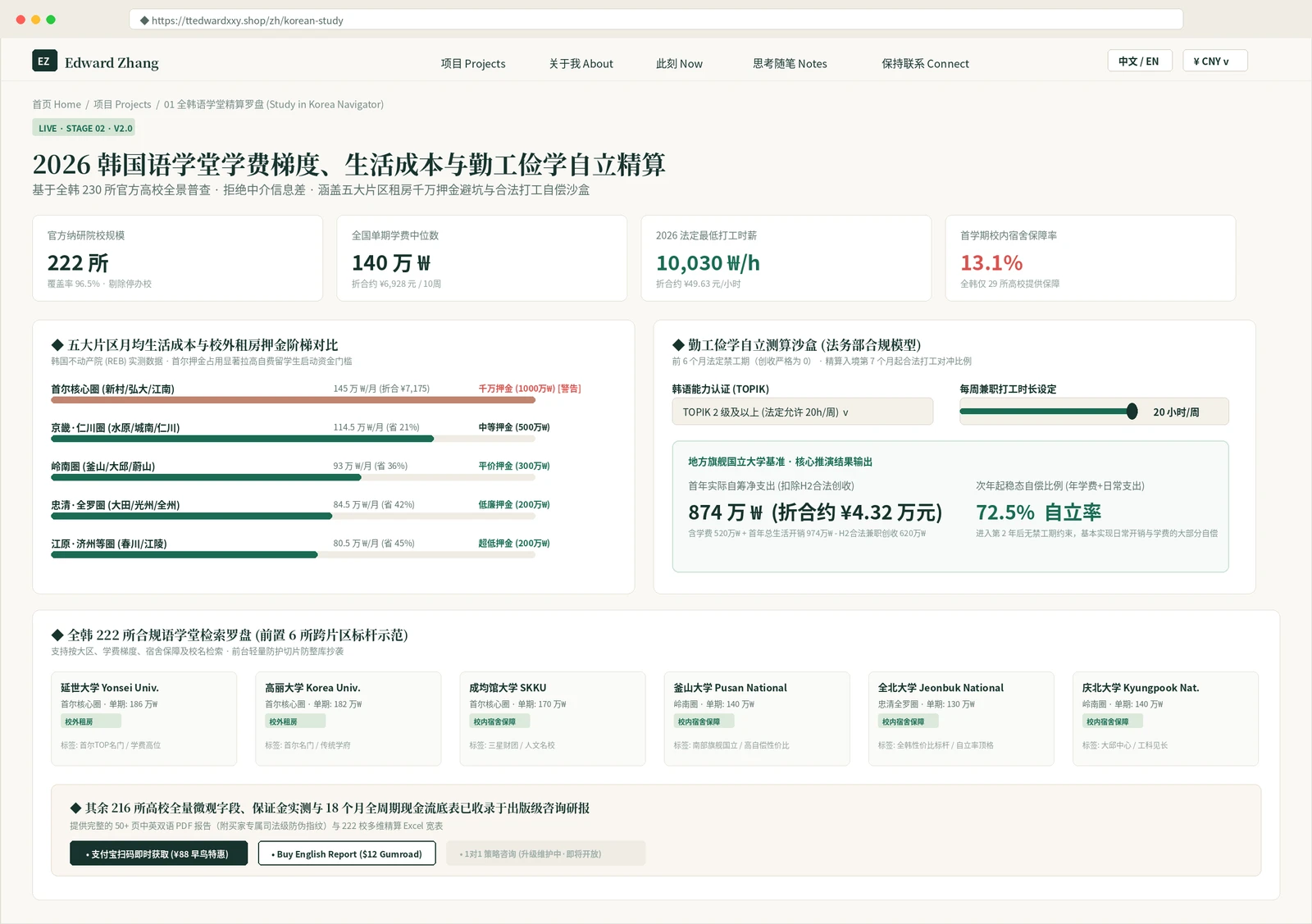Switch language with 中文 / EN button
Screen dimensions: 1312x924
tap(1139, 61)
